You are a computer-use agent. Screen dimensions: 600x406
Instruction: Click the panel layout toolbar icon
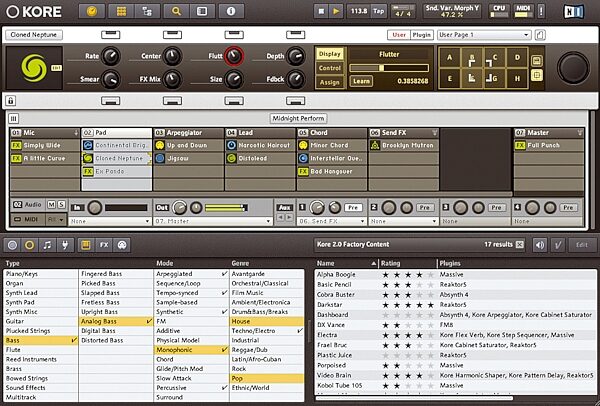tap(202, 11)
